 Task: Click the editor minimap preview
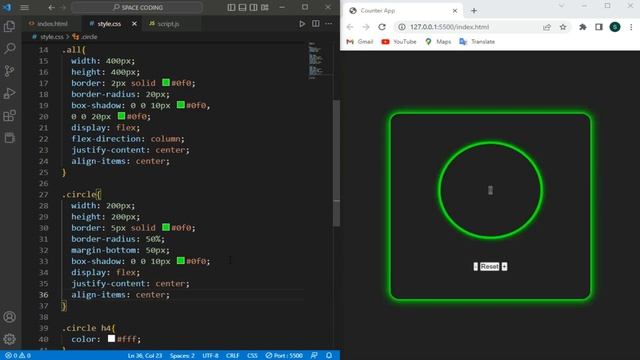(315, 60)
